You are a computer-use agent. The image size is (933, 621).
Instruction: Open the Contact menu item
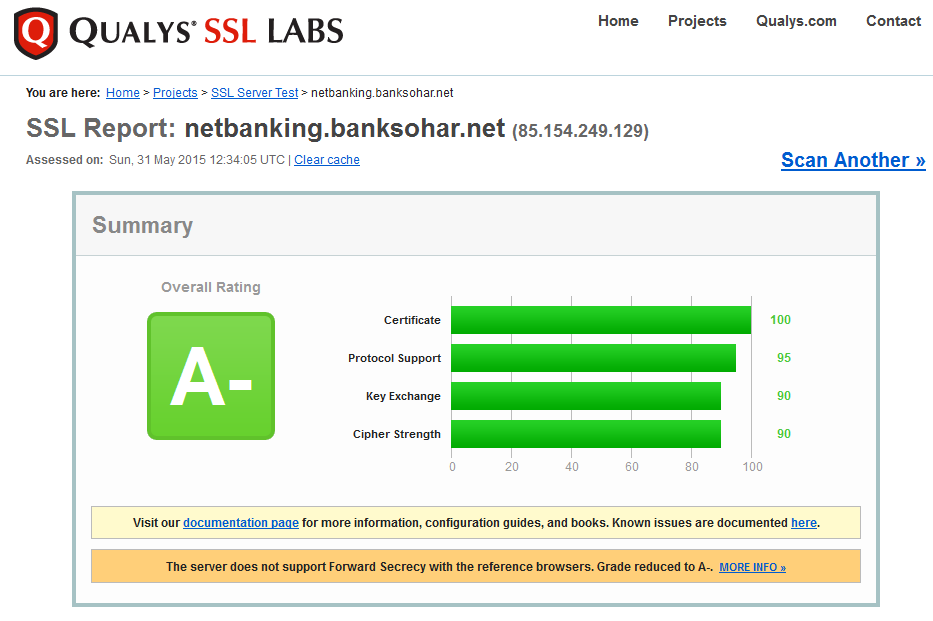click(893, 21)
